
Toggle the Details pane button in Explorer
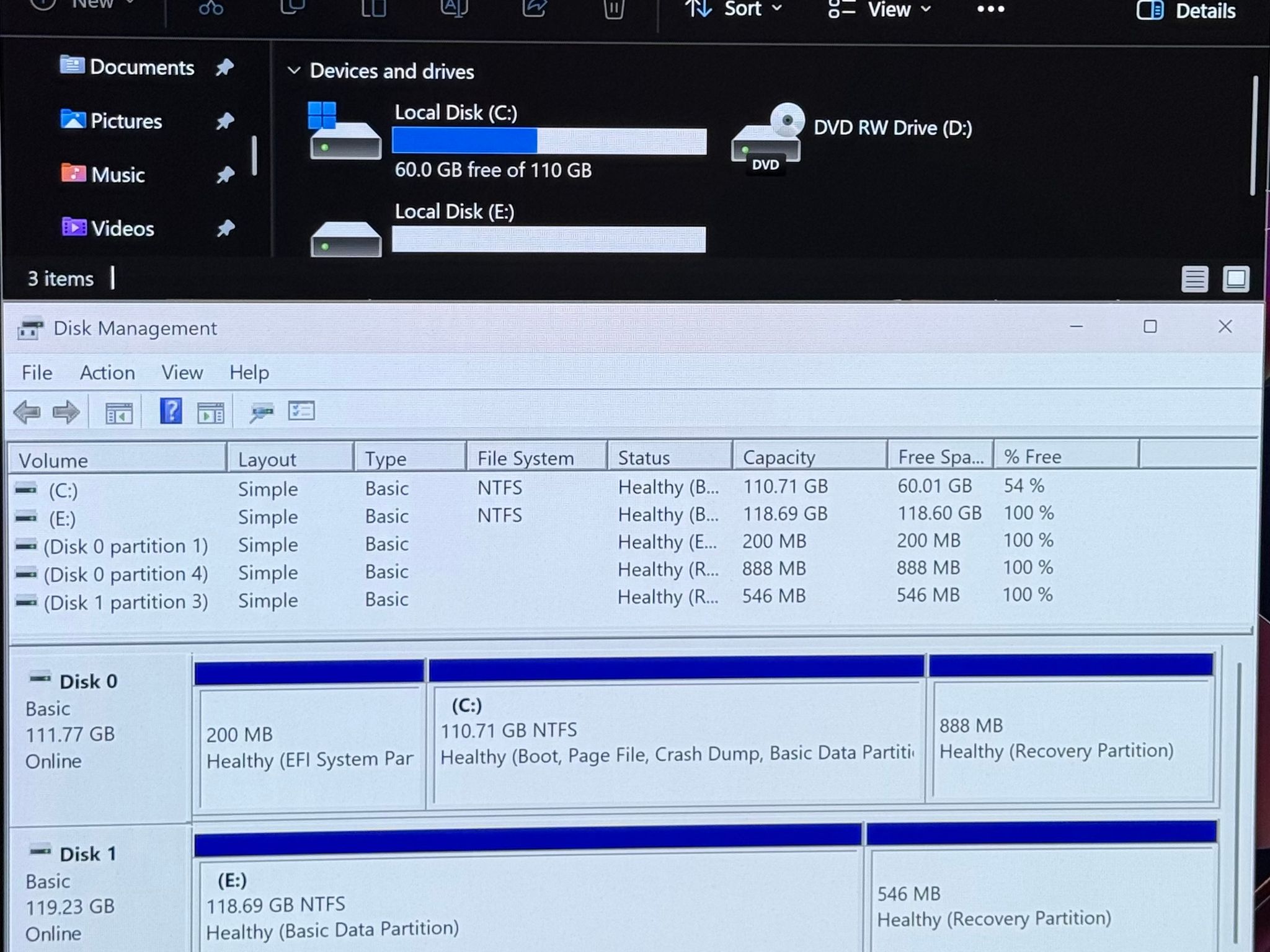(x=1186, y=11)
